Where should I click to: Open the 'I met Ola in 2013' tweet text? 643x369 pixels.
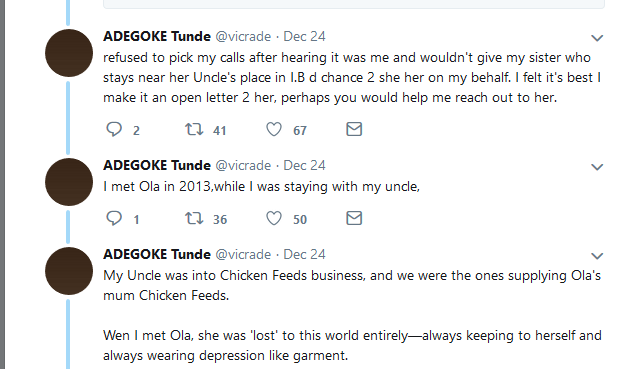(x=262, y=187)
